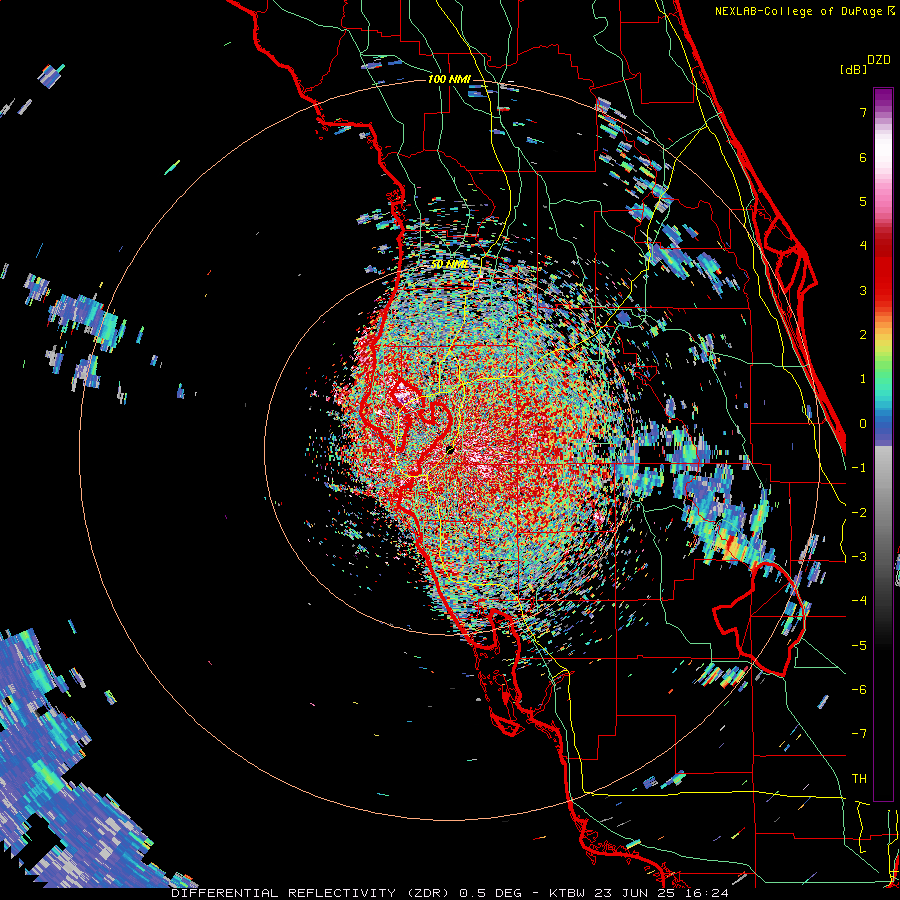
Task: Select the -4 value on the color scale
Action: point(859,601)
